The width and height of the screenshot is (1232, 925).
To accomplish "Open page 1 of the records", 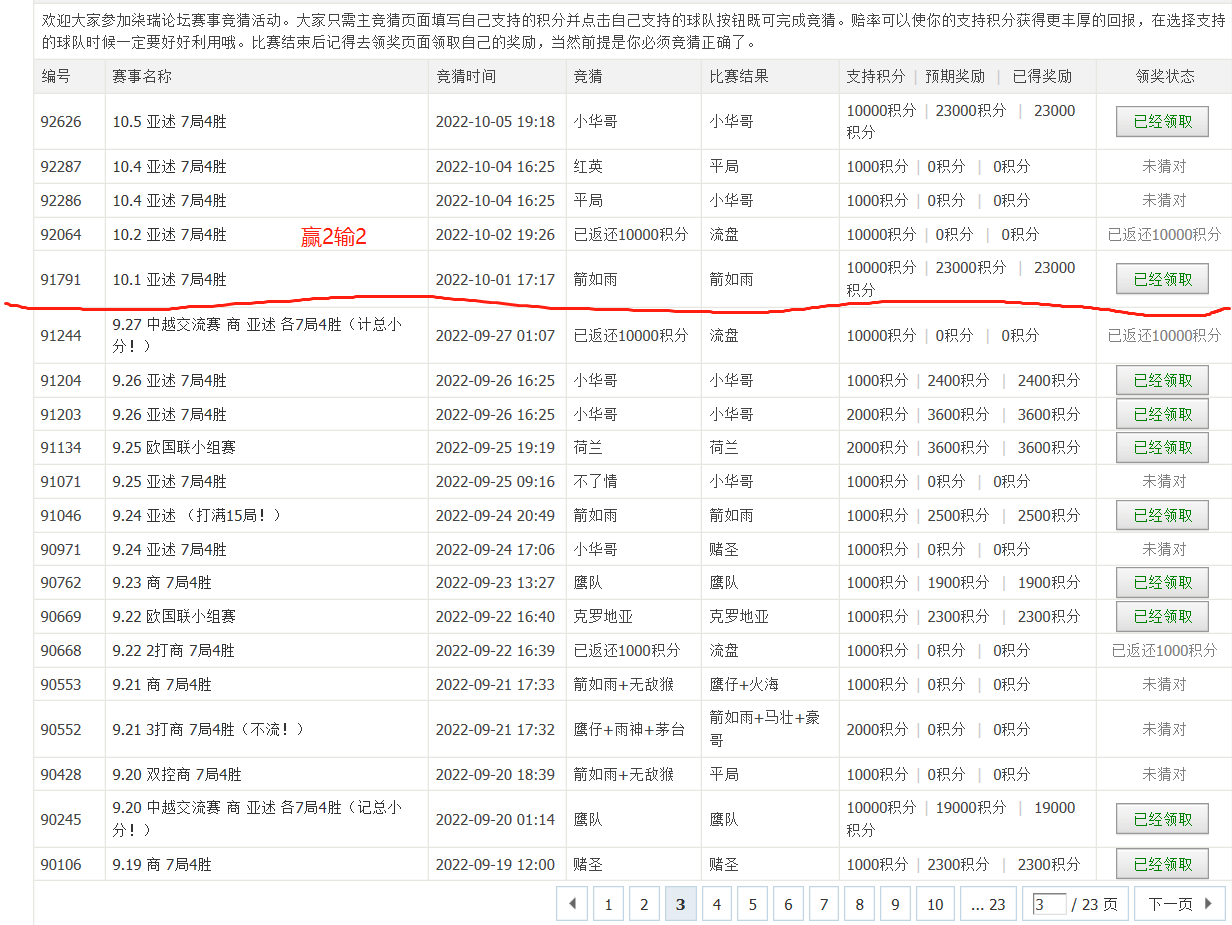I will click(x=608, y=904).
